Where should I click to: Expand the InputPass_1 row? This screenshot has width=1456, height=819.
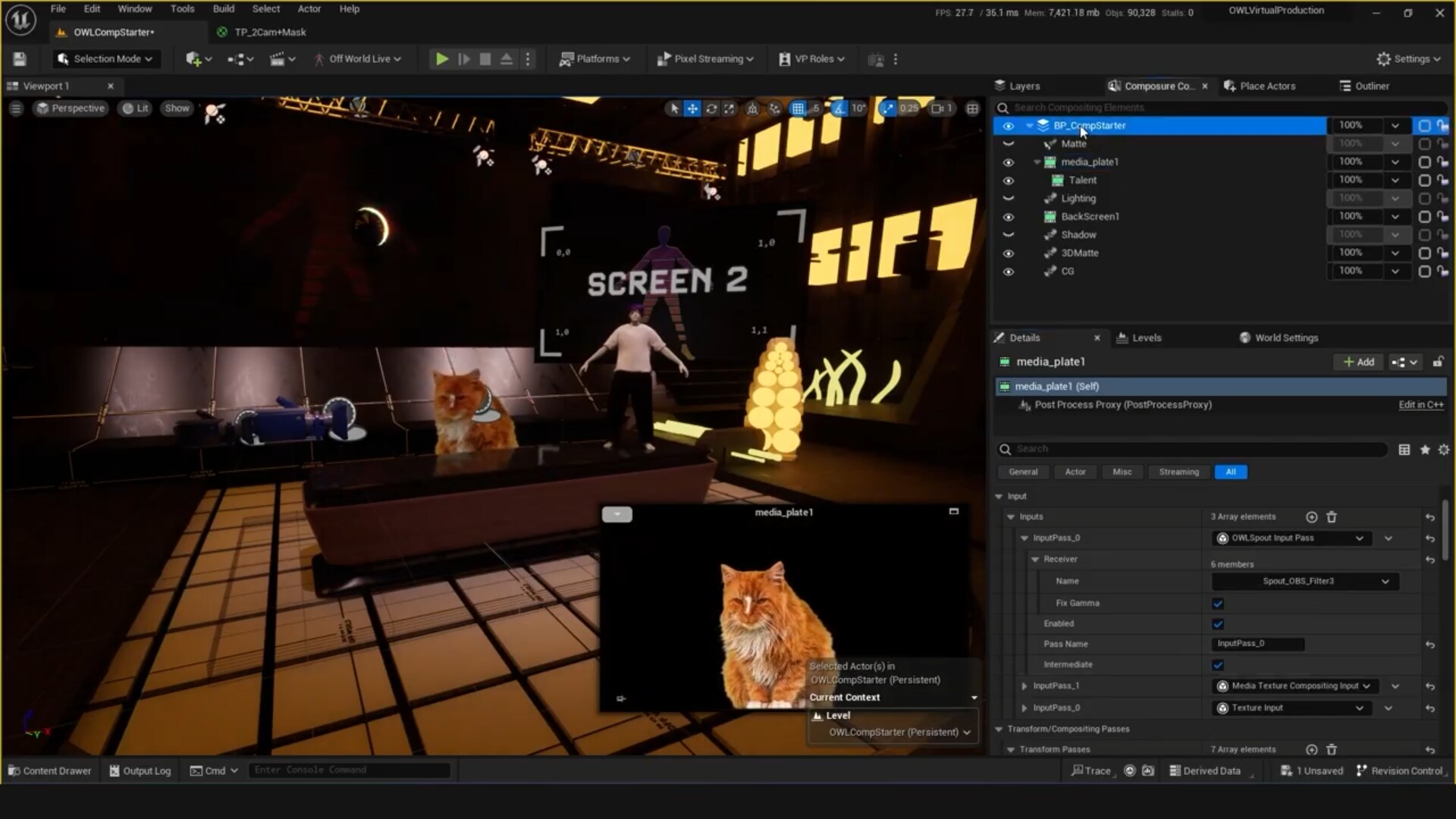point(1025,686)
